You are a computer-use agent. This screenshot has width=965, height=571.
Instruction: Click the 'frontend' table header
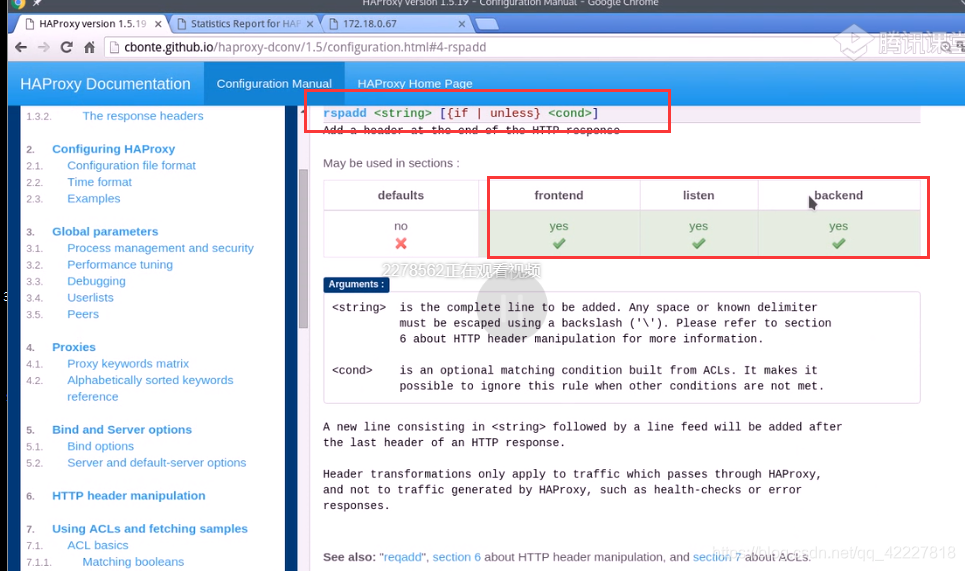[x=559, y=195]
